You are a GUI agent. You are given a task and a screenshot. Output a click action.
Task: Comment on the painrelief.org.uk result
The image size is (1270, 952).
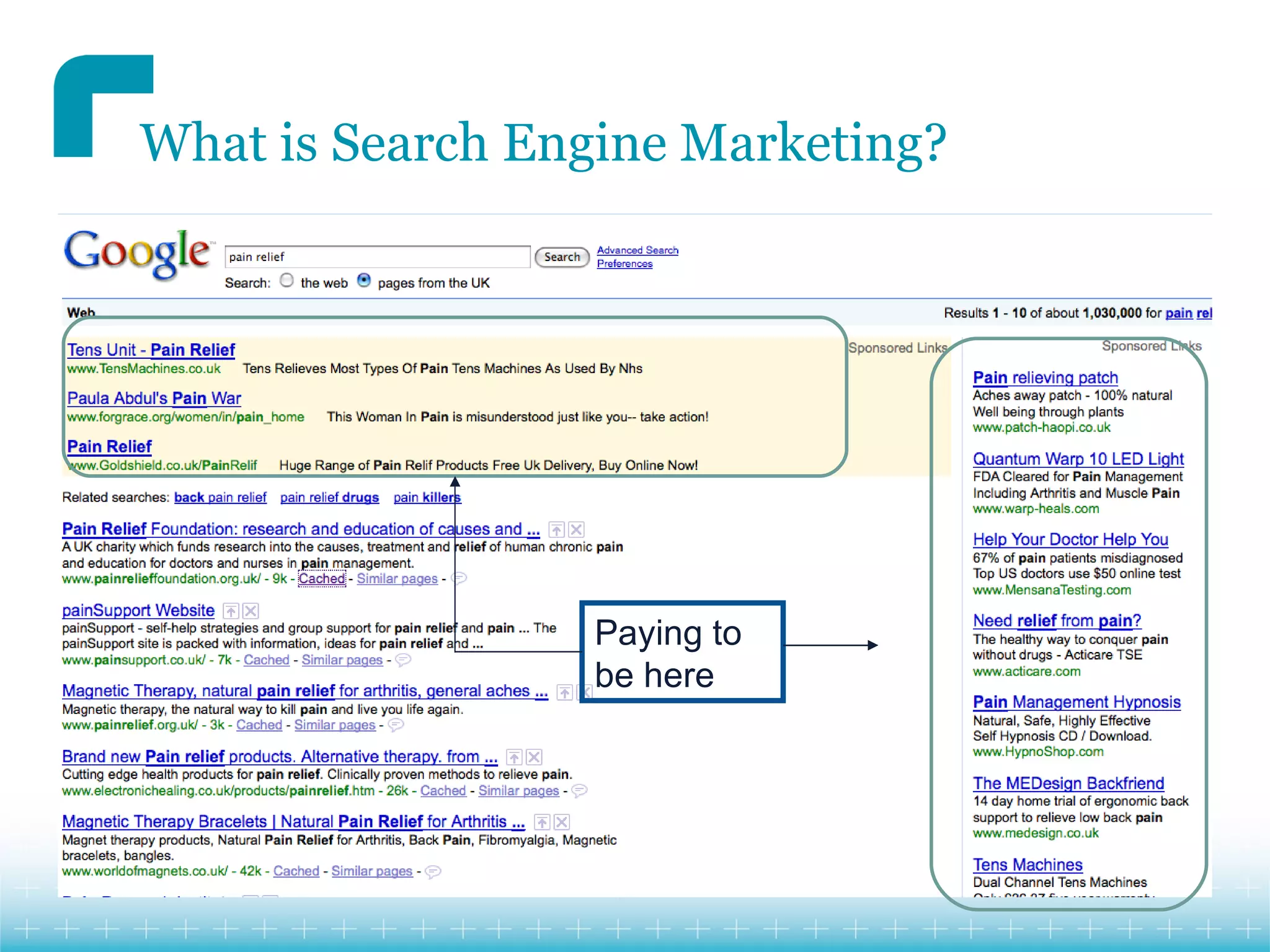(396, 725)
